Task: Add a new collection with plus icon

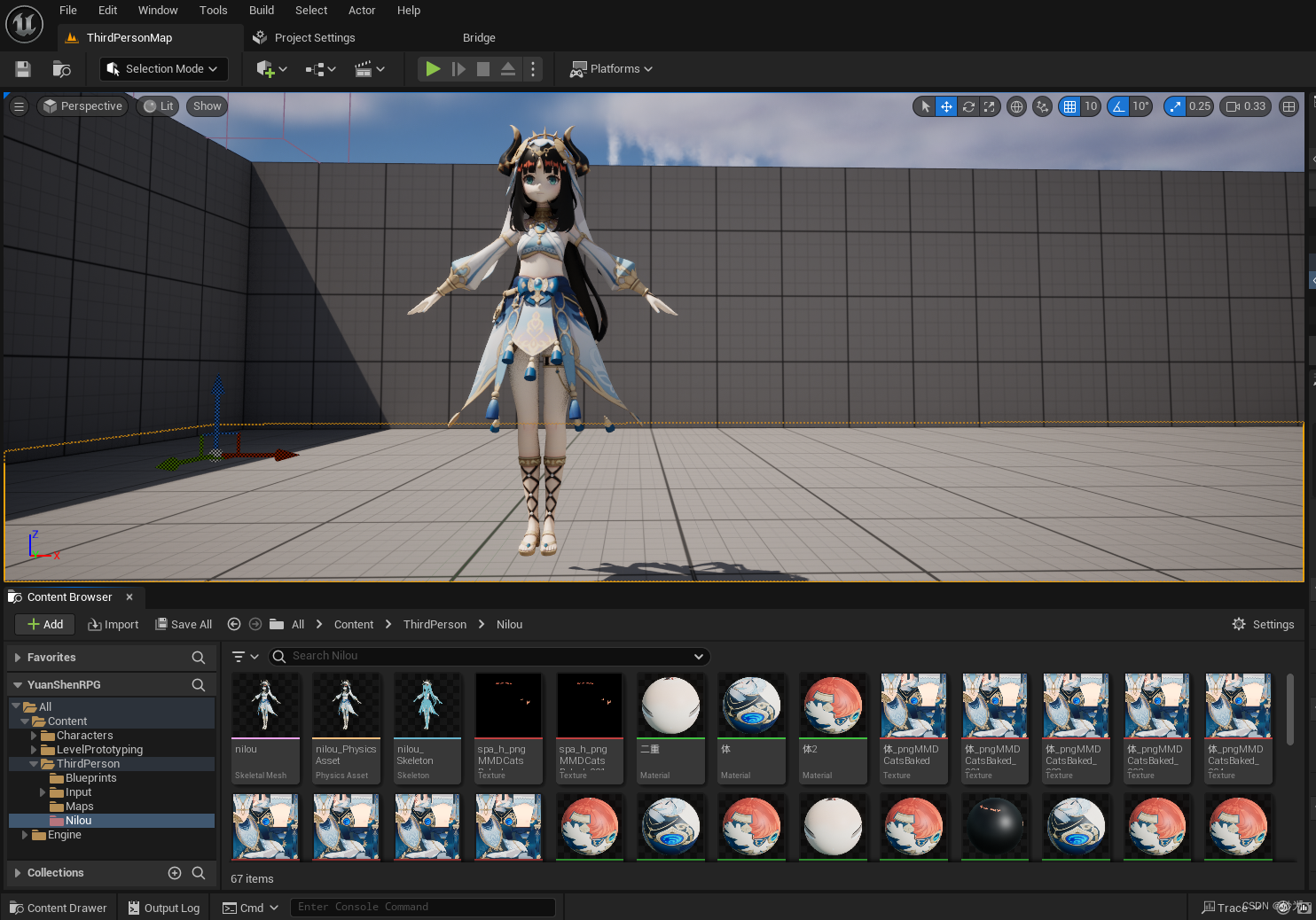Action: [175, 873]
